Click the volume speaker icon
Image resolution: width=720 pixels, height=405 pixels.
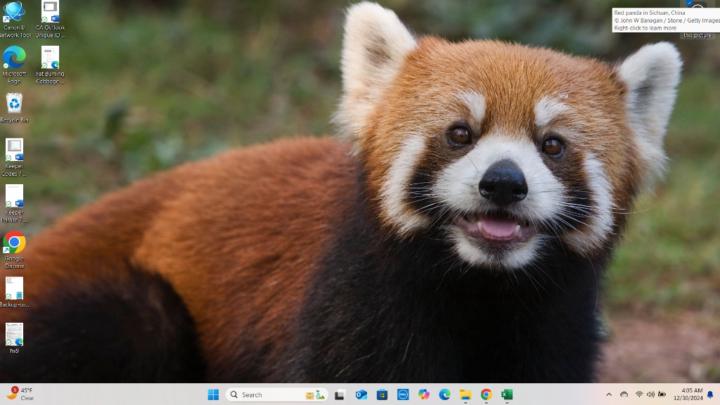point(650,394)
